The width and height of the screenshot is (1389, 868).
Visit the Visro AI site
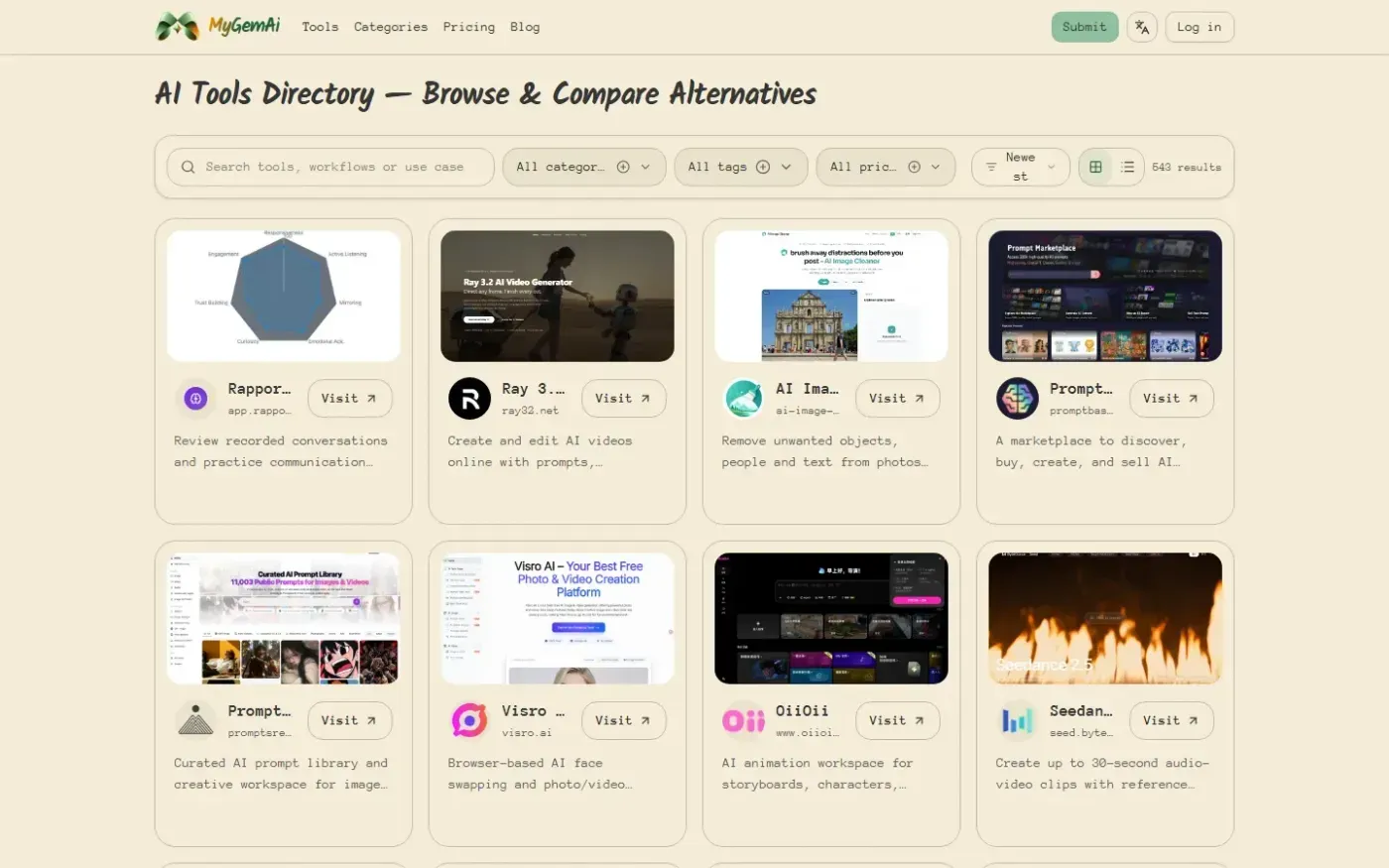(x=623, y=720)
